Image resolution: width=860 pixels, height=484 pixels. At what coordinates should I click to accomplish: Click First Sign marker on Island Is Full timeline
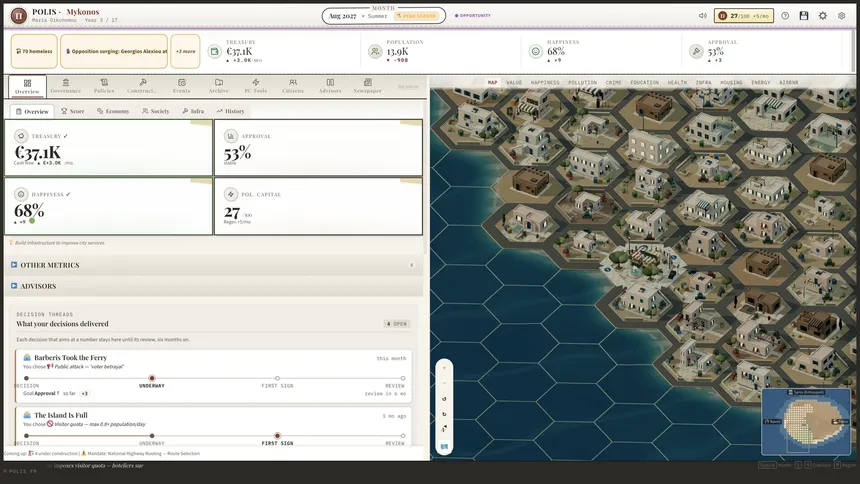click(278, 436)
